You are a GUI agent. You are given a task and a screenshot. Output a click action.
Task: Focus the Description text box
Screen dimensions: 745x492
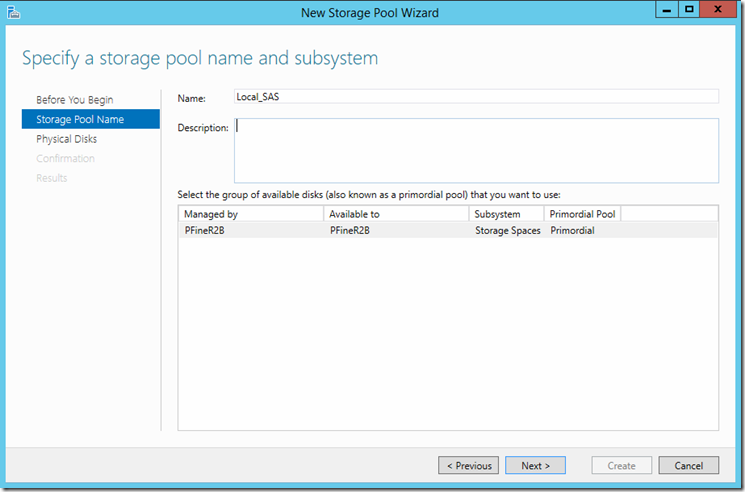476,150
